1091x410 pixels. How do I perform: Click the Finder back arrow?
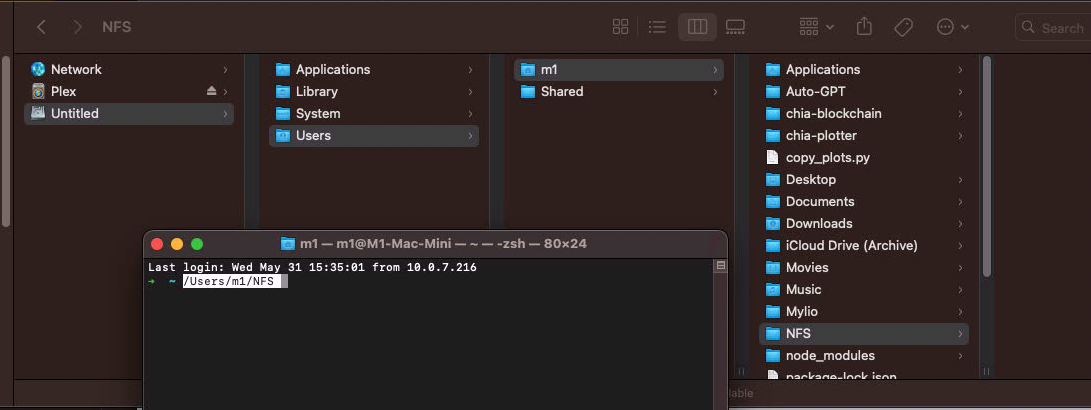(41, 27)
